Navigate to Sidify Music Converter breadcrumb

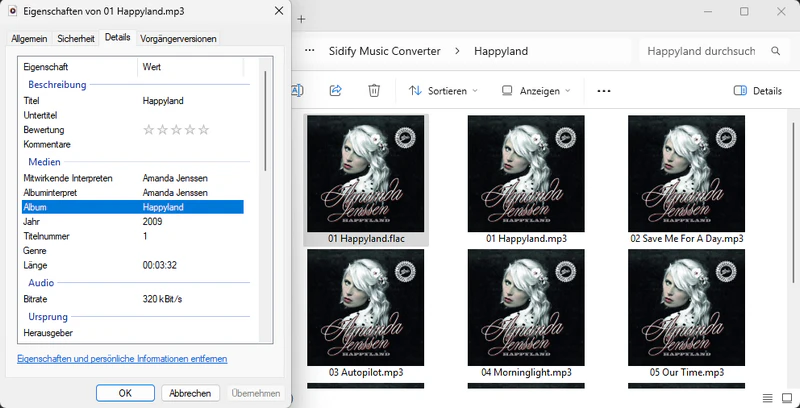[384, 51]
